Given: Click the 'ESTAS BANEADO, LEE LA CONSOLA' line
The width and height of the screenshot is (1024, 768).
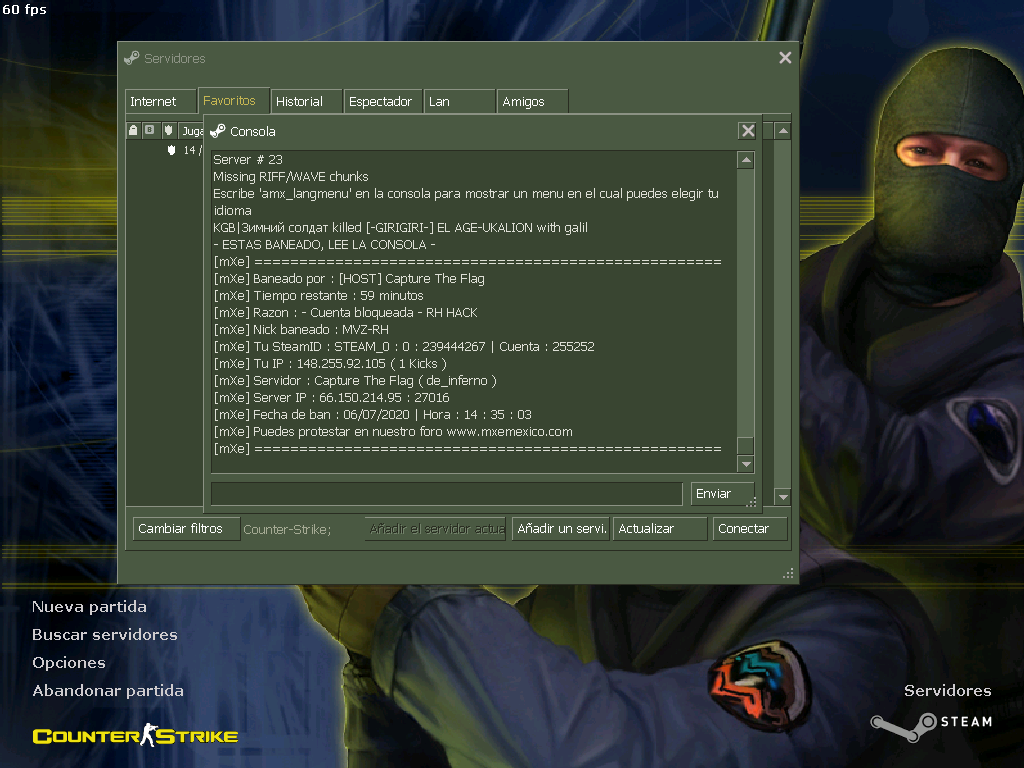Looking at the screenshot, I should 324,244.
